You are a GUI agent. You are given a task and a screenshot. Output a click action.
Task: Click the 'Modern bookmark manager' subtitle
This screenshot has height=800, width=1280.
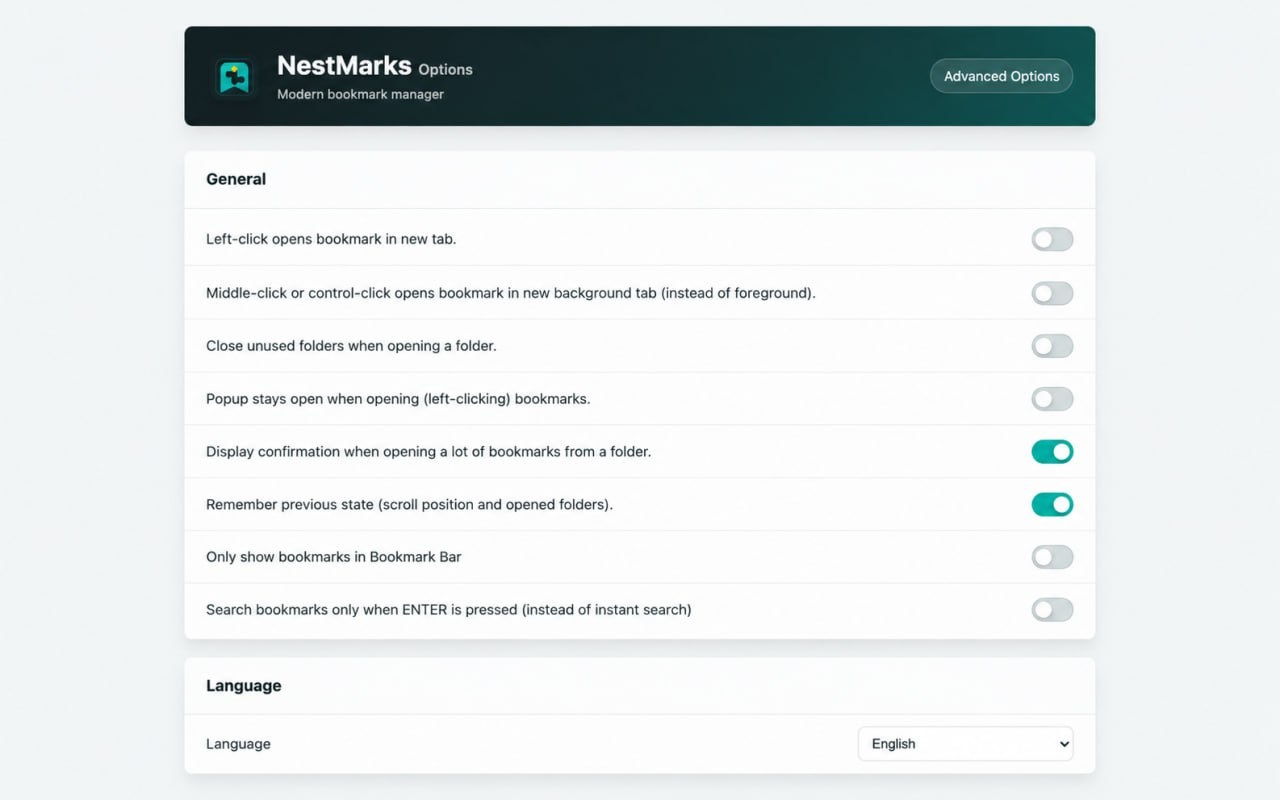tap(360, 94)
